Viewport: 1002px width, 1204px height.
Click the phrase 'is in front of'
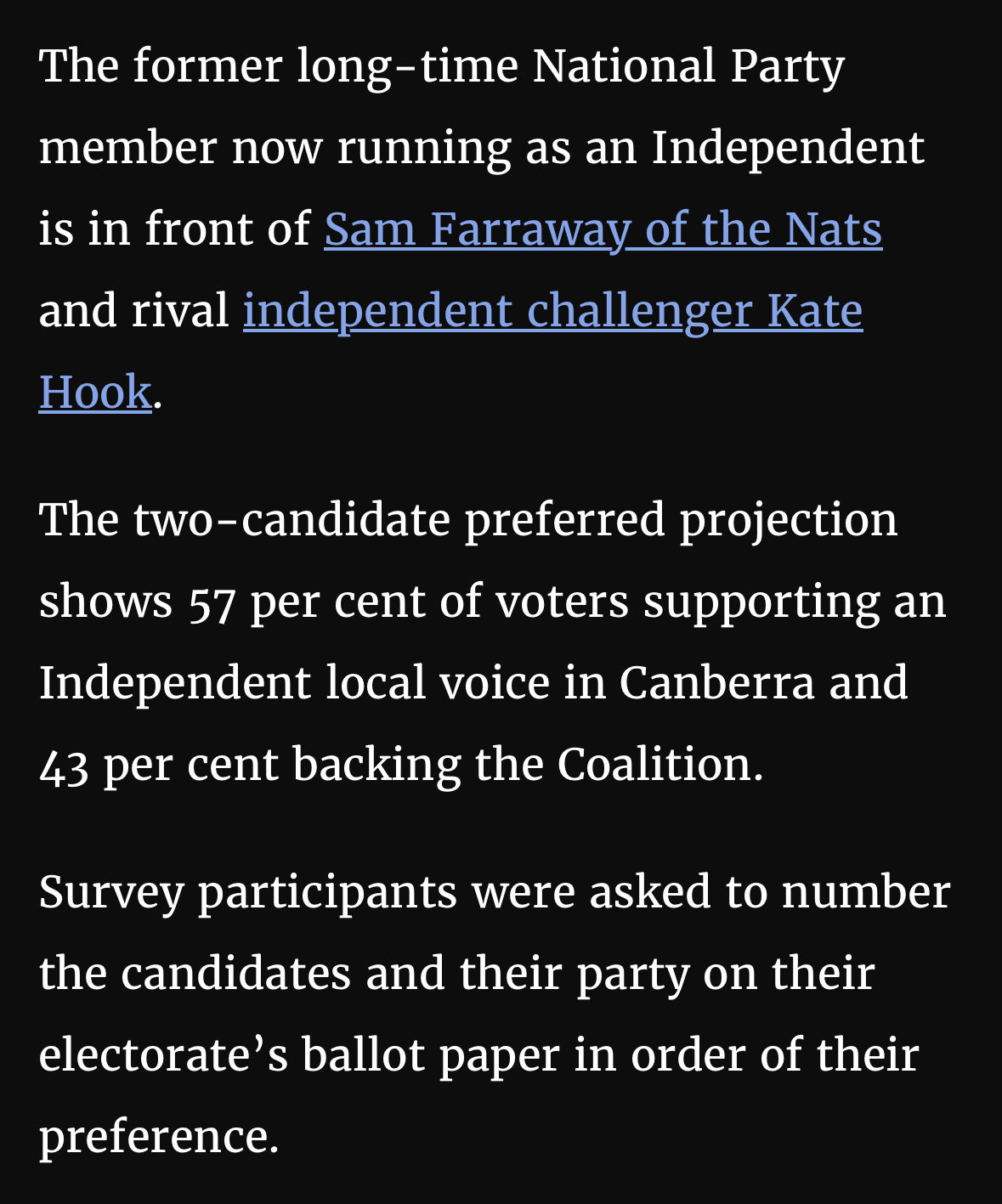coord(174,229)
